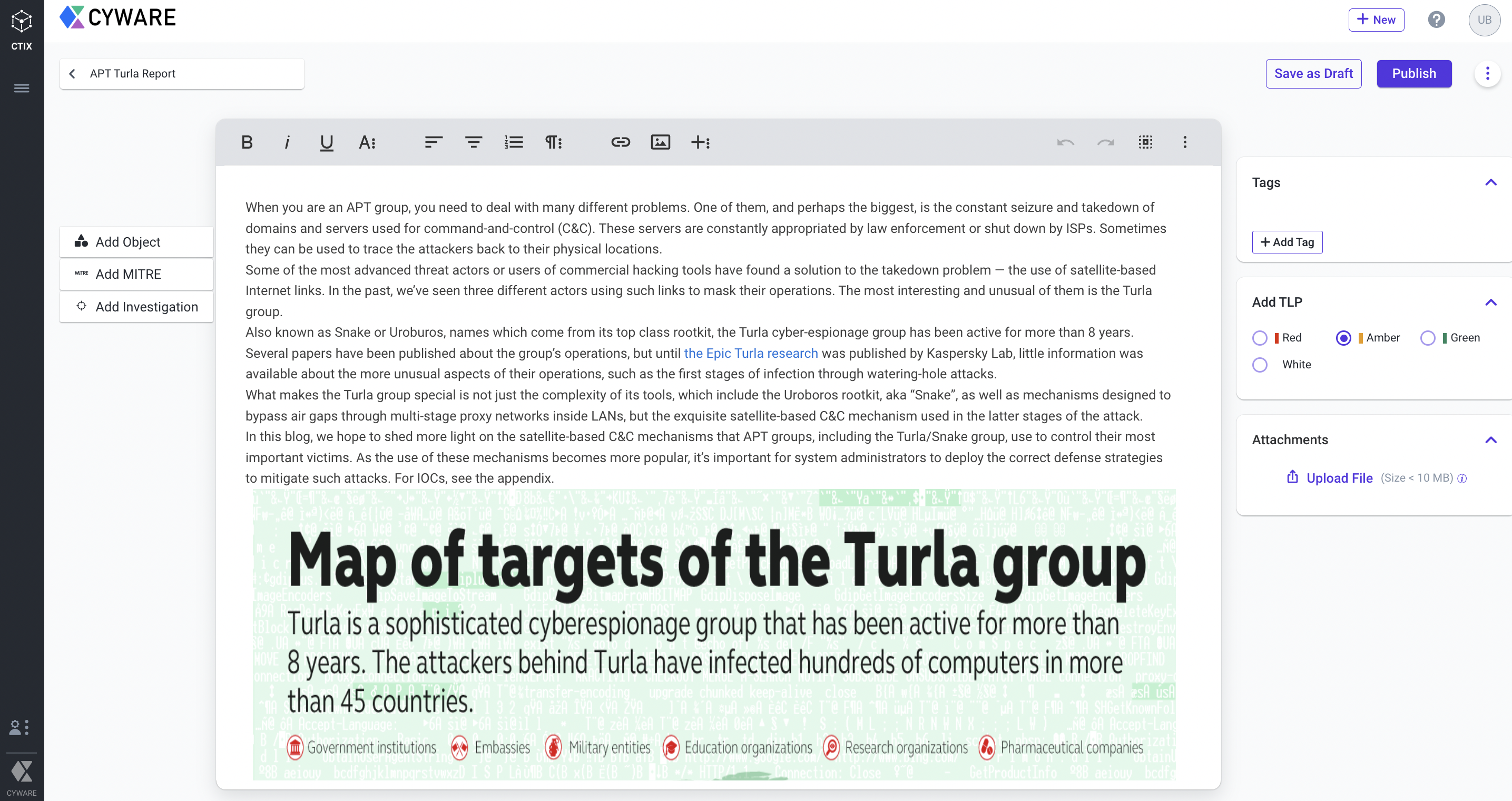Insert a hyperlink using link icon

coord(621,142)
